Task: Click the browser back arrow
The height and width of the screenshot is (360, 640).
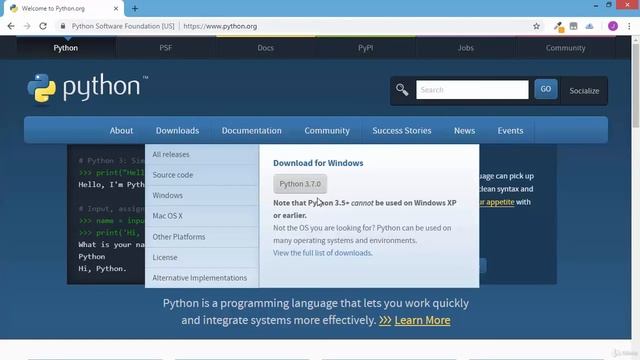Action: pyautogui.click(x=11, y=26)
